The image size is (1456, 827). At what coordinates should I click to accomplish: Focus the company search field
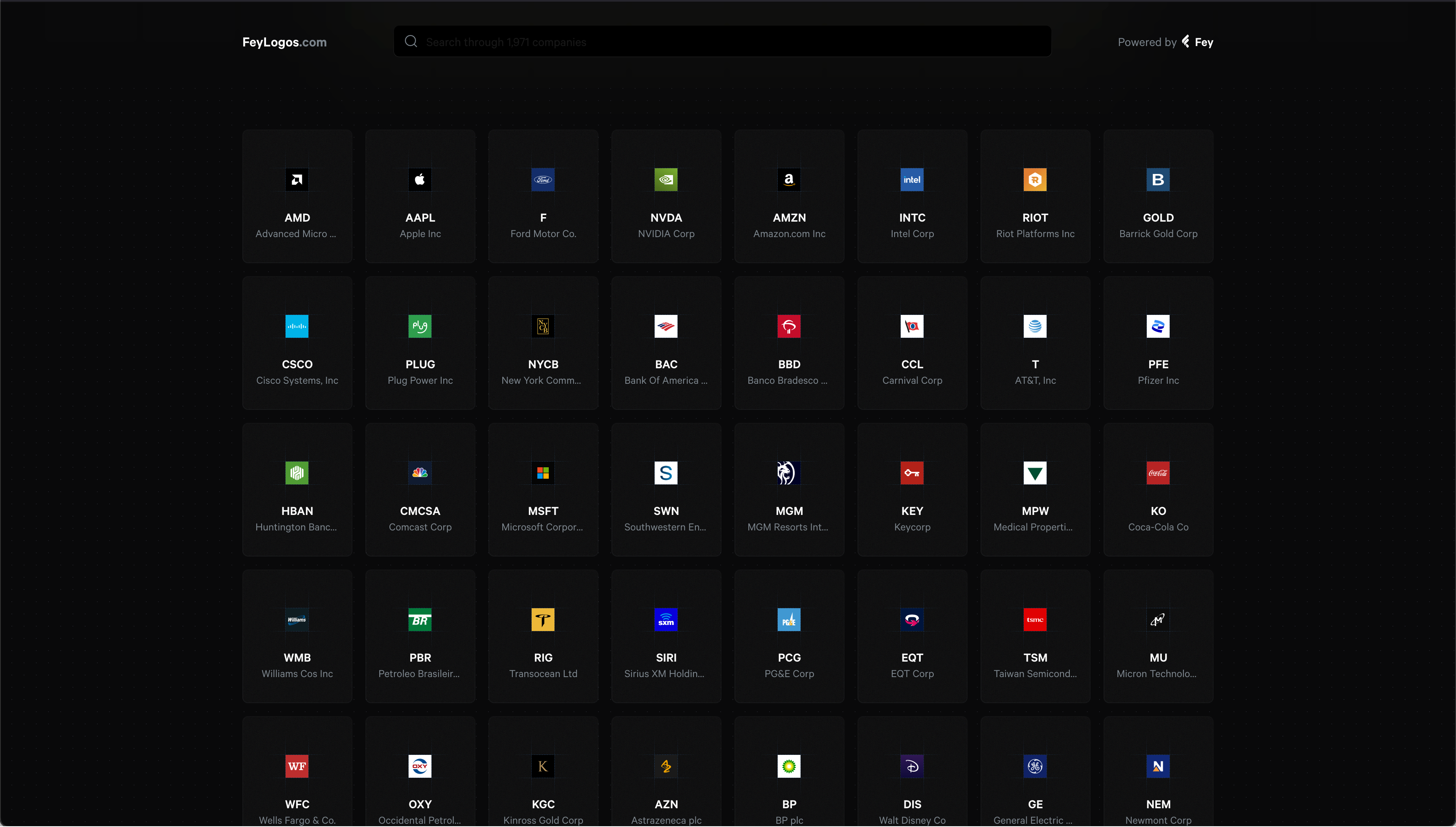tap(722, 42)
